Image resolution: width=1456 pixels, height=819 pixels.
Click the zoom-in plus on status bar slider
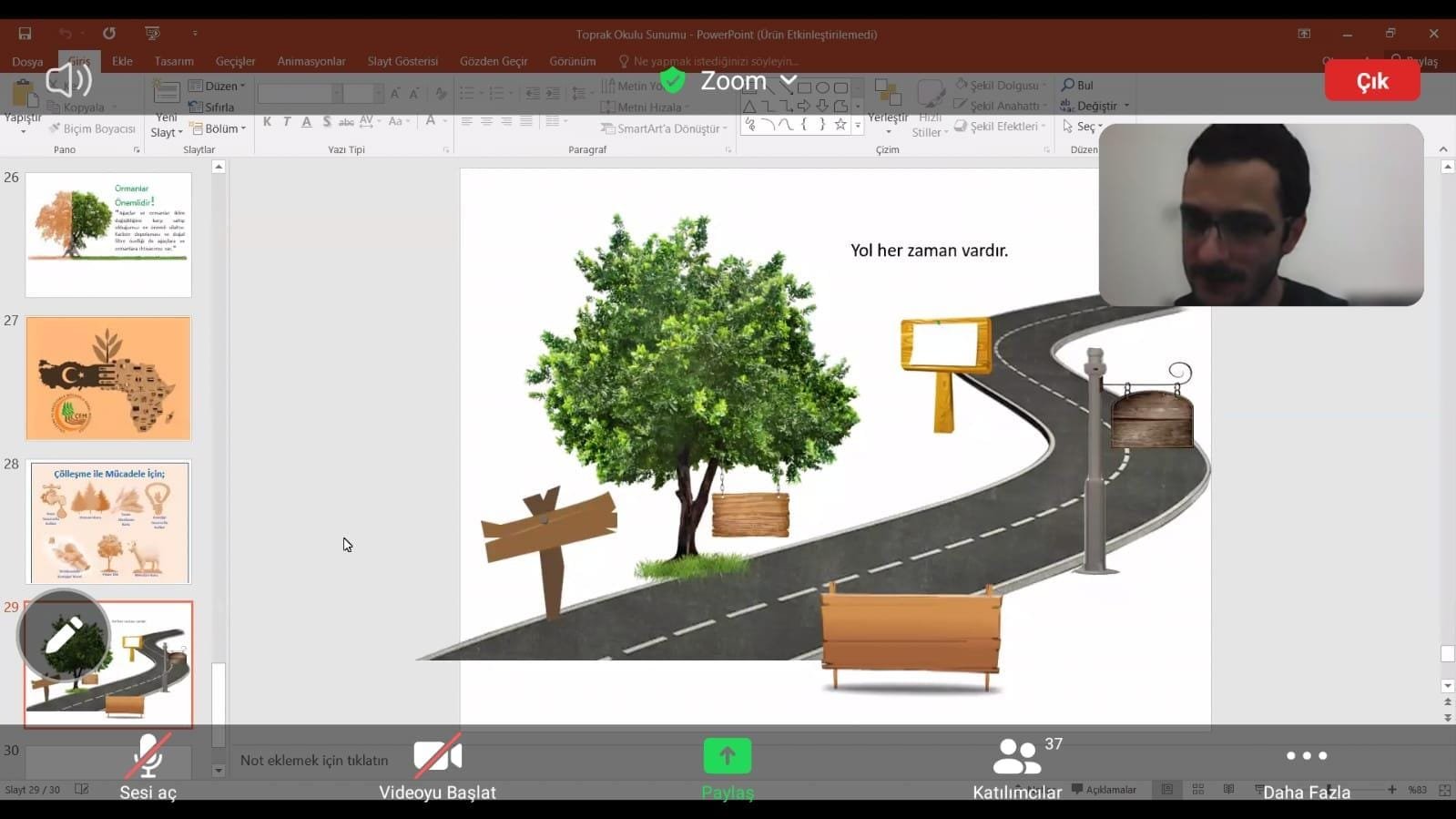pos(1391,790)
